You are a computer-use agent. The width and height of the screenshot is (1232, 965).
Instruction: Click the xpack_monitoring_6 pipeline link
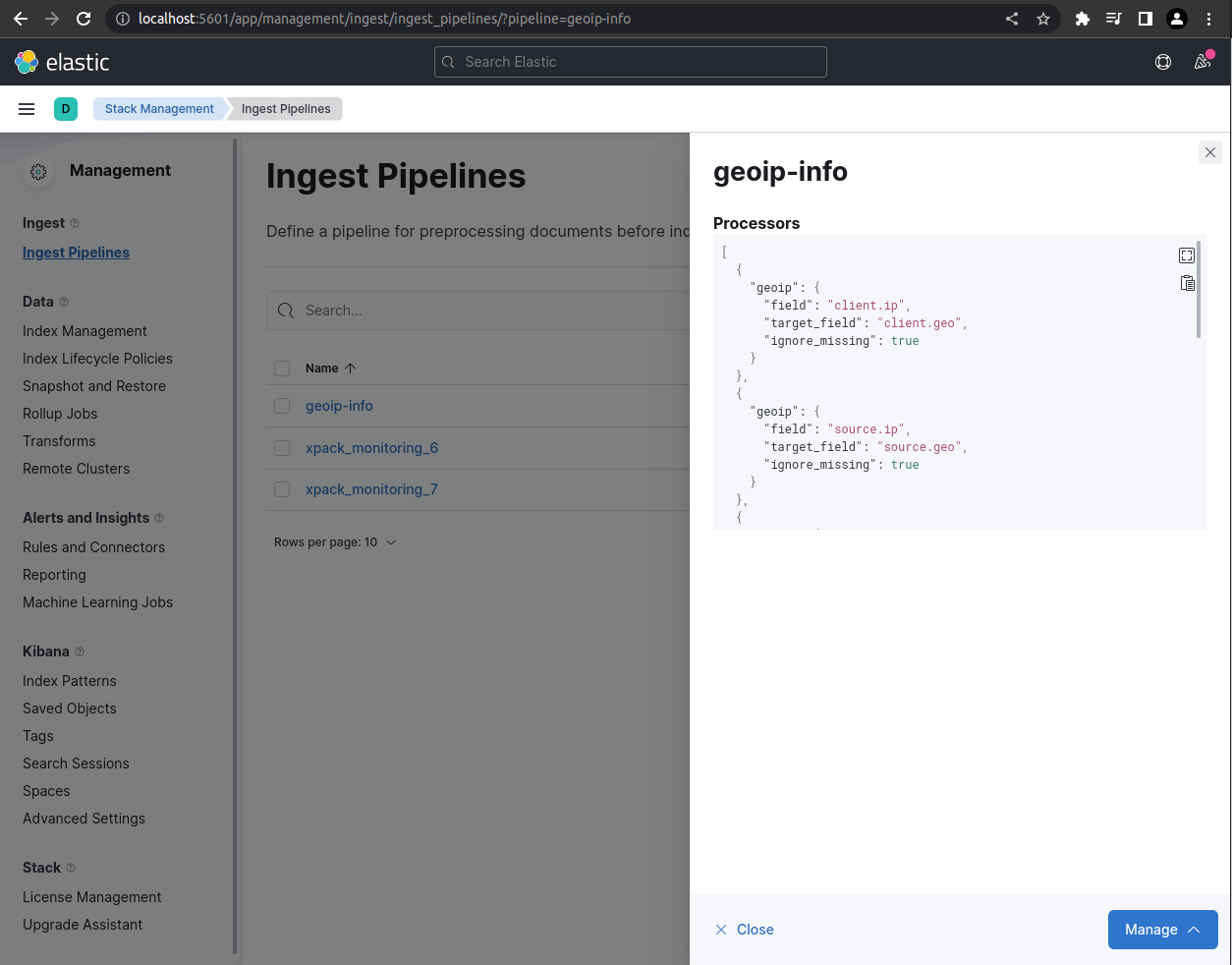[371, 448]
